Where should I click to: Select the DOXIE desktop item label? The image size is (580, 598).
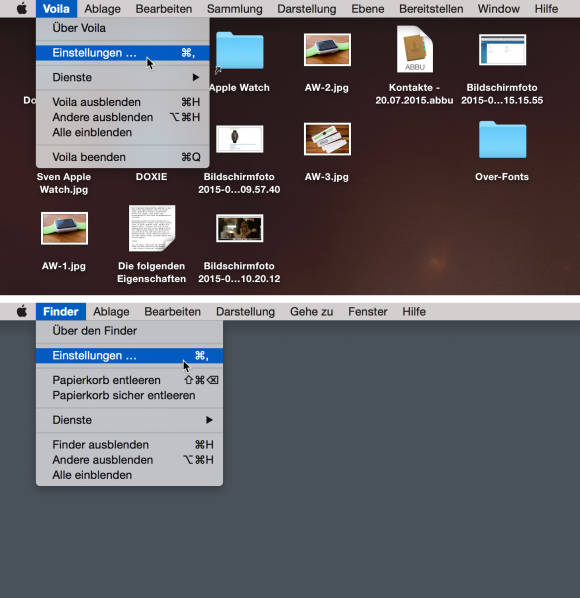pyautogui.click(x=152, y=177)
